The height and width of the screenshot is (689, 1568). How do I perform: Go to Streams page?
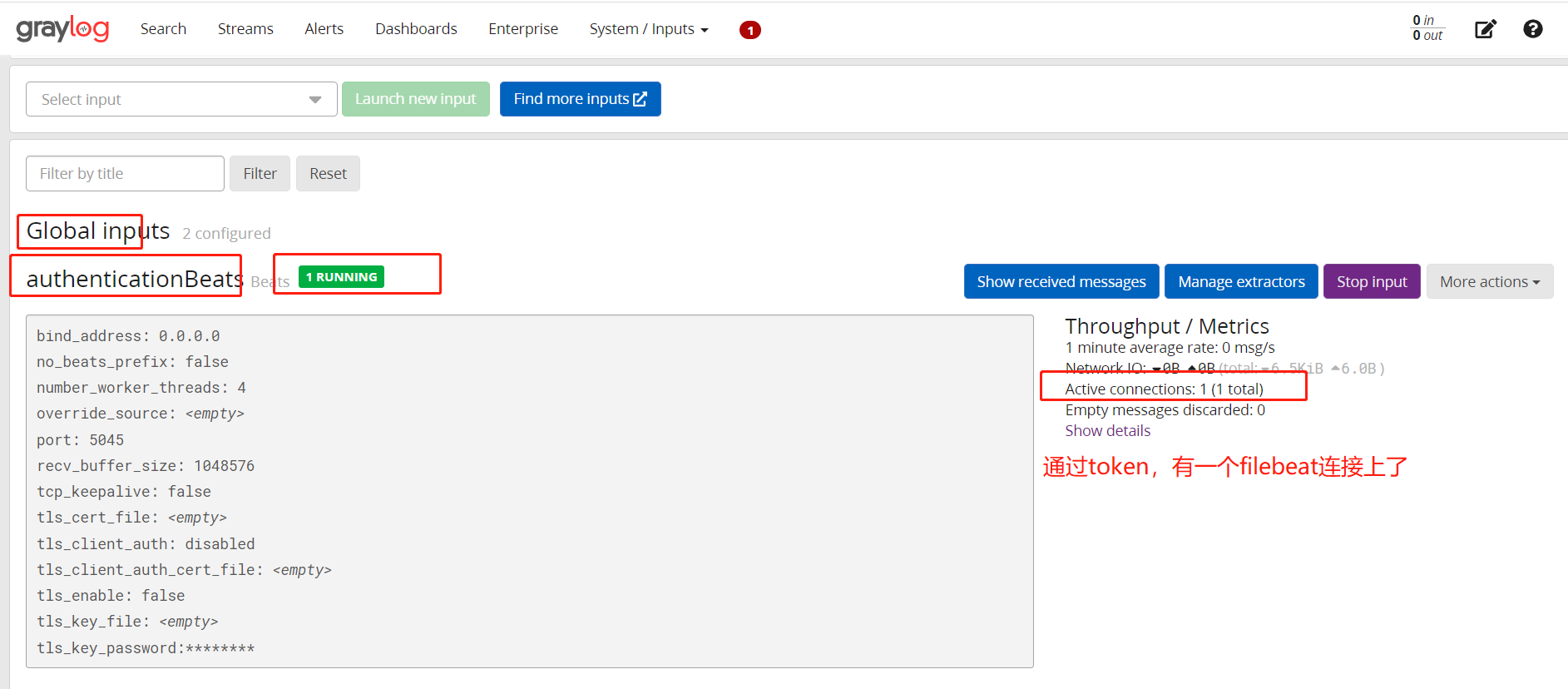[245, 29]
